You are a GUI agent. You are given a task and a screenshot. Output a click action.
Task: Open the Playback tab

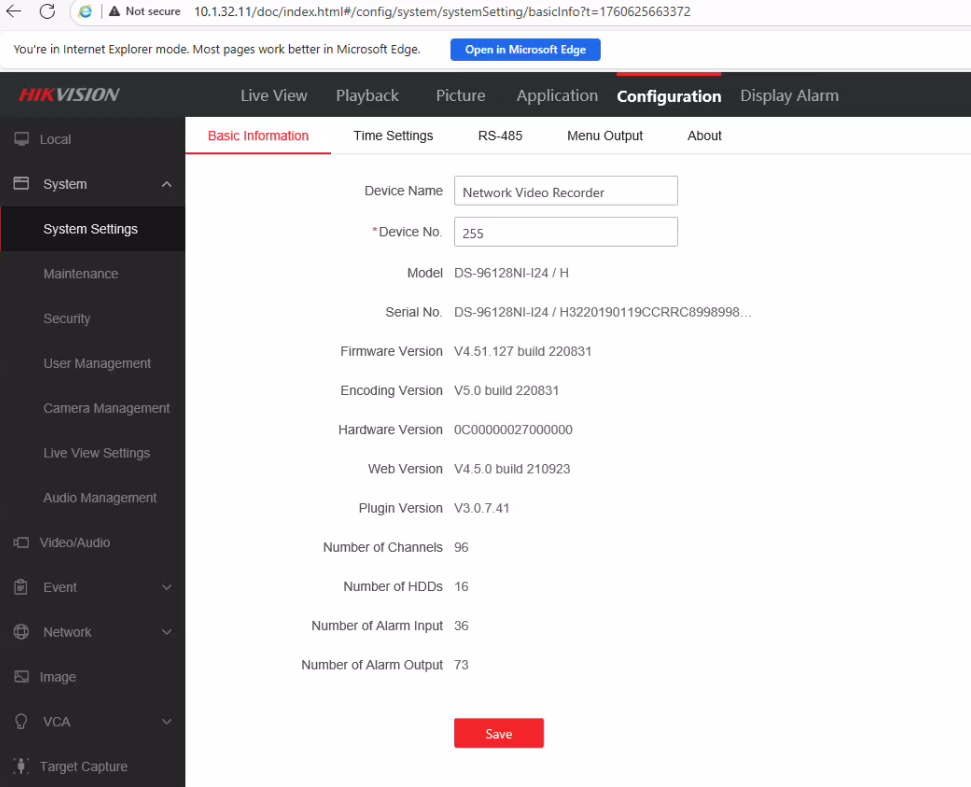367,95
